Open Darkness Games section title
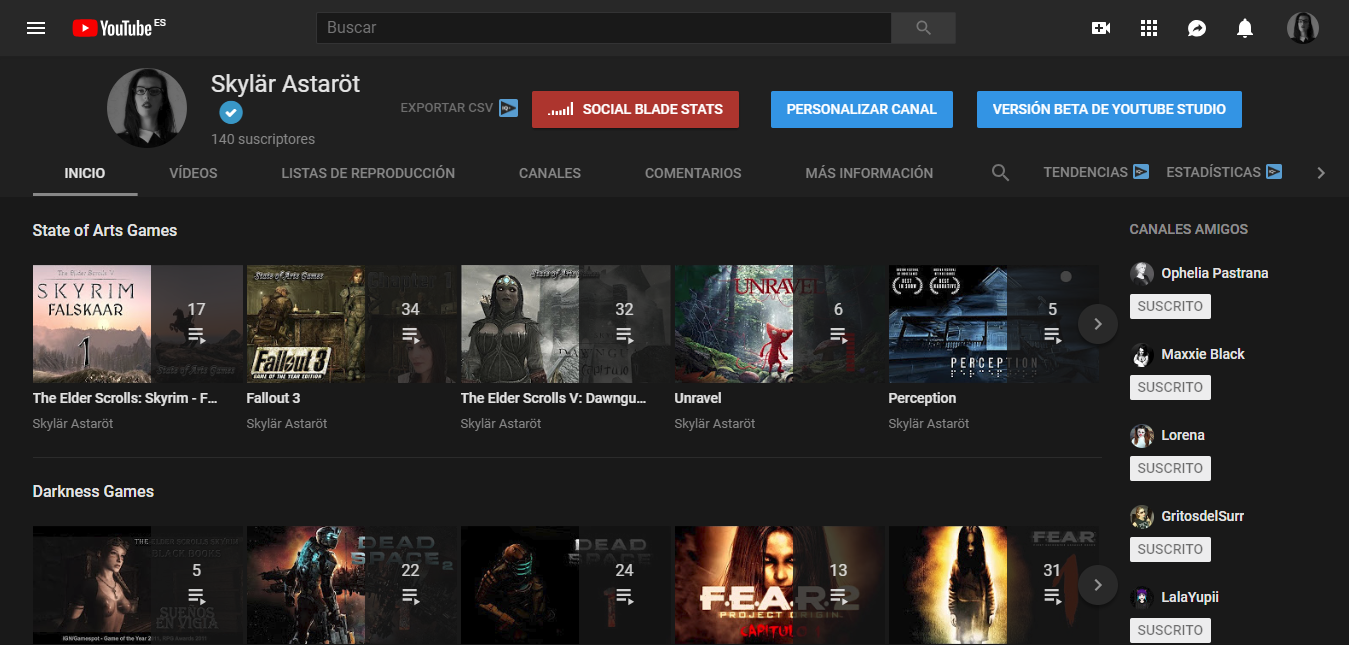The height and width of the screenshot is (645, 1349). pos(93,491)
